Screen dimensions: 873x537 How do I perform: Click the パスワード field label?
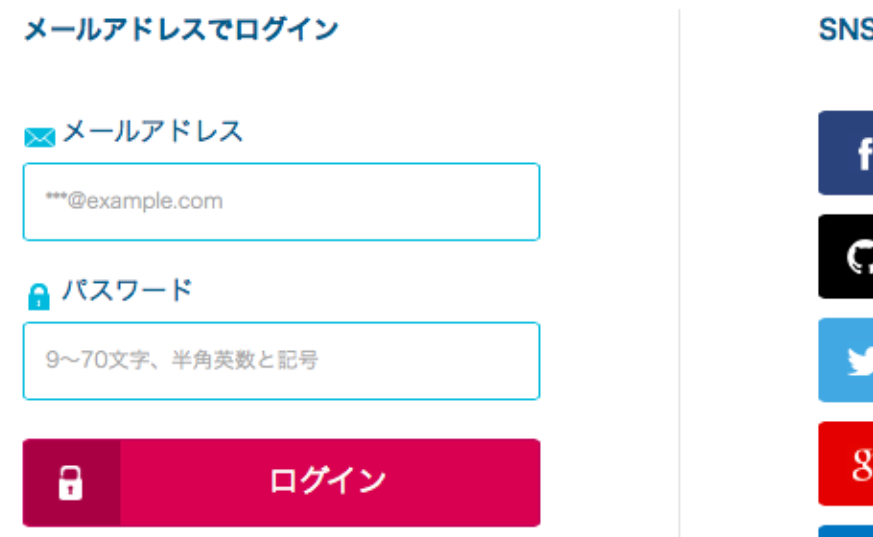click(x=127, y=290)
